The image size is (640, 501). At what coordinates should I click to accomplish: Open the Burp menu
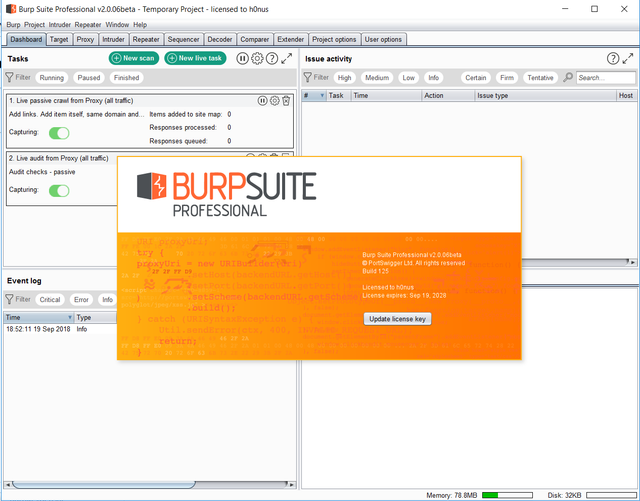click(13, 24)
